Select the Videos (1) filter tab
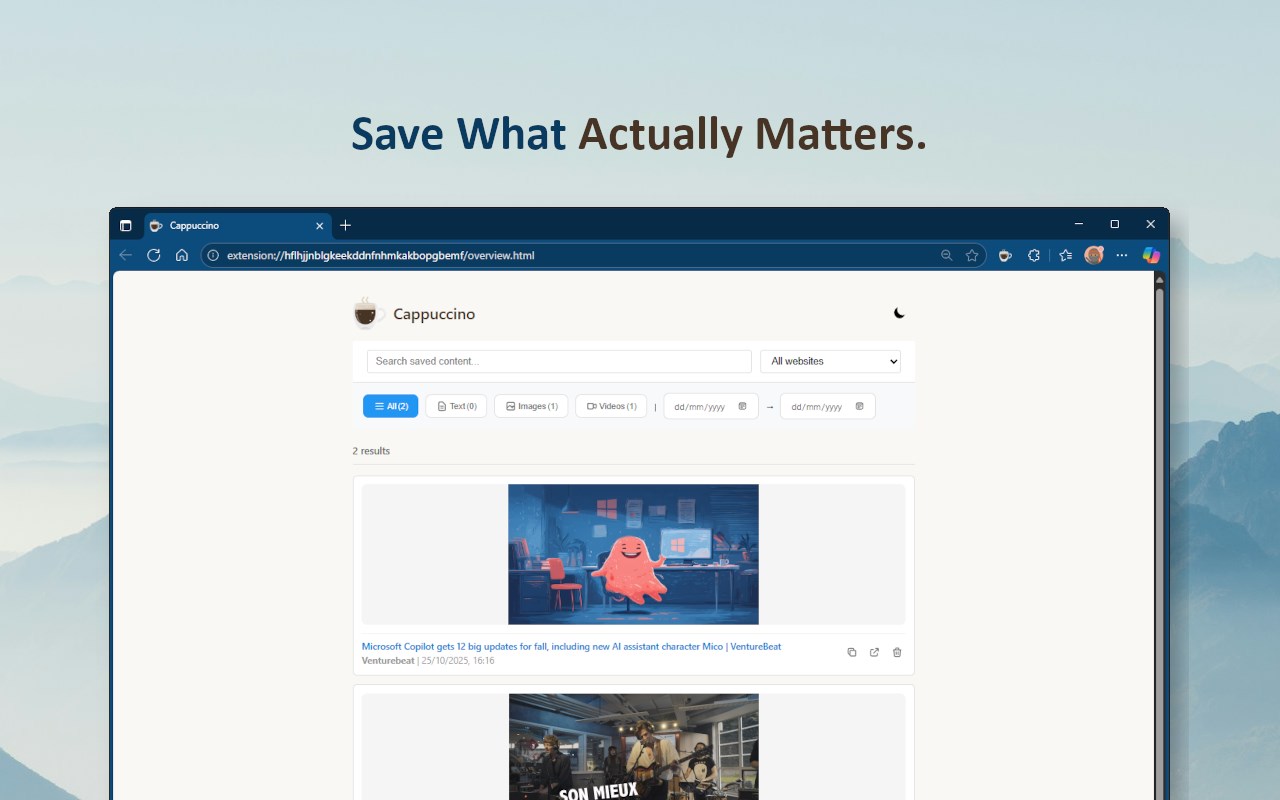 point(611,406)
